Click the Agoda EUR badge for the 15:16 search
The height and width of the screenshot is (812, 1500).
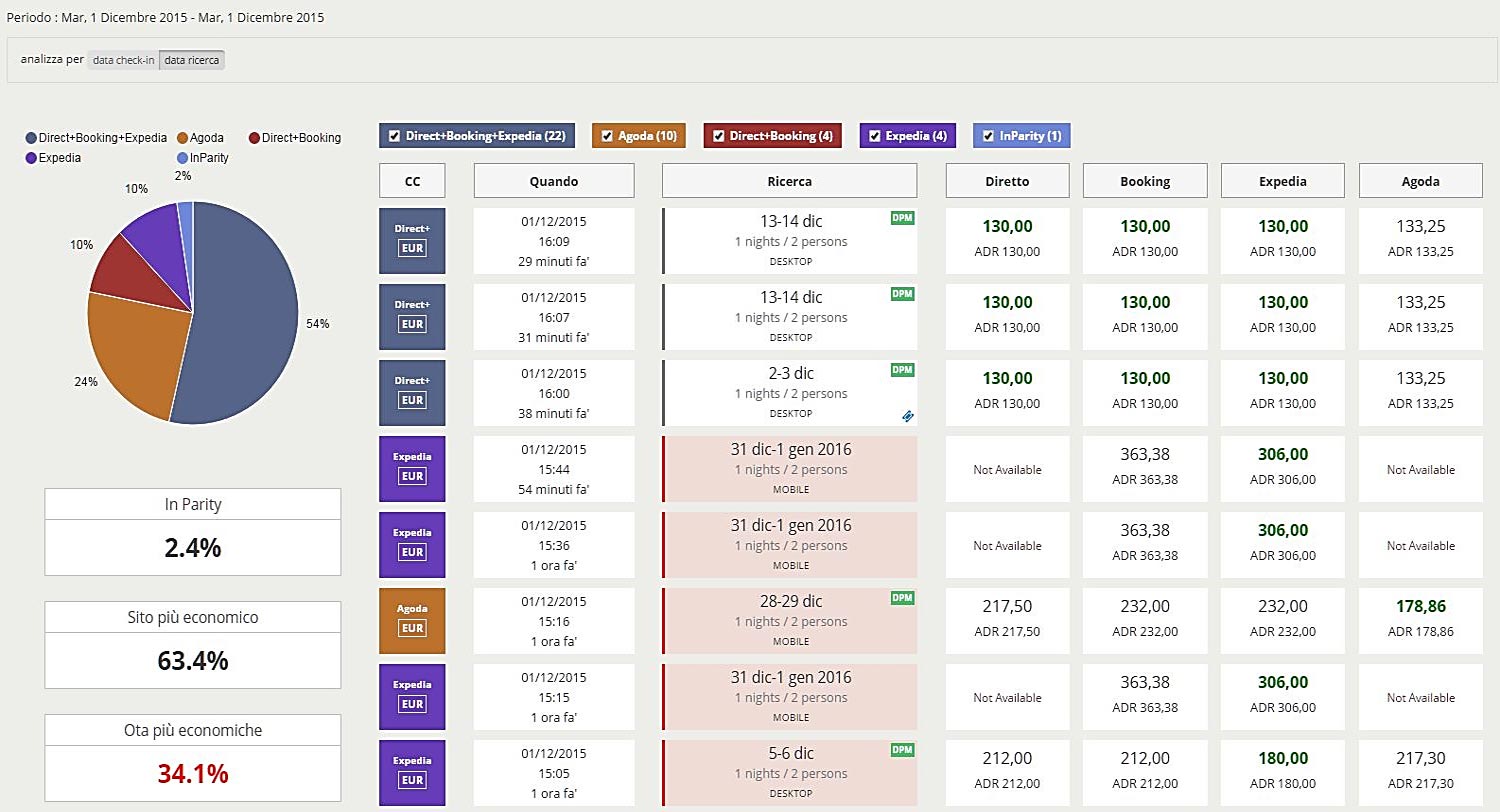[x=412, y=620]
